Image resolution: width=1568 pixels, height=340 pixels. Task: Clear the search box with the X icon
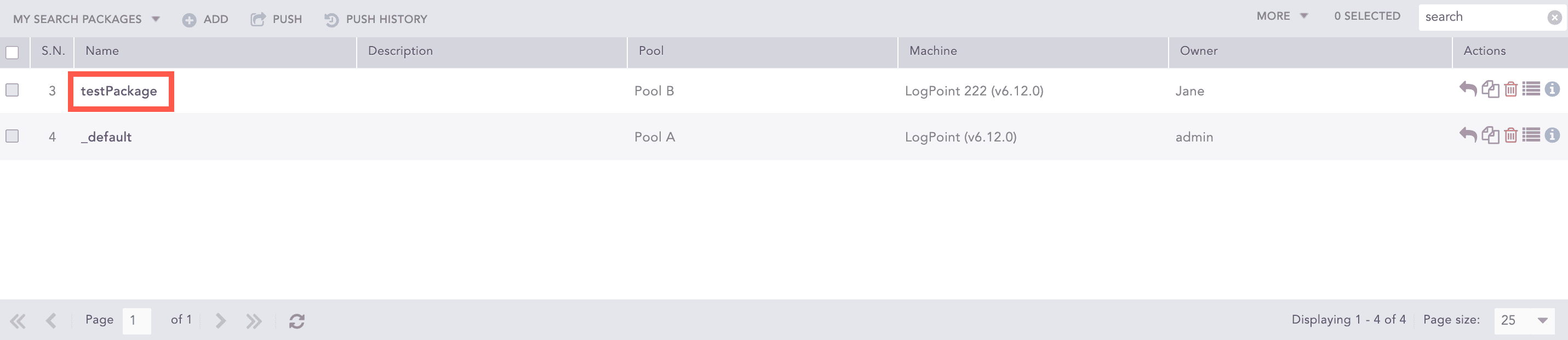pos(1554,18)
